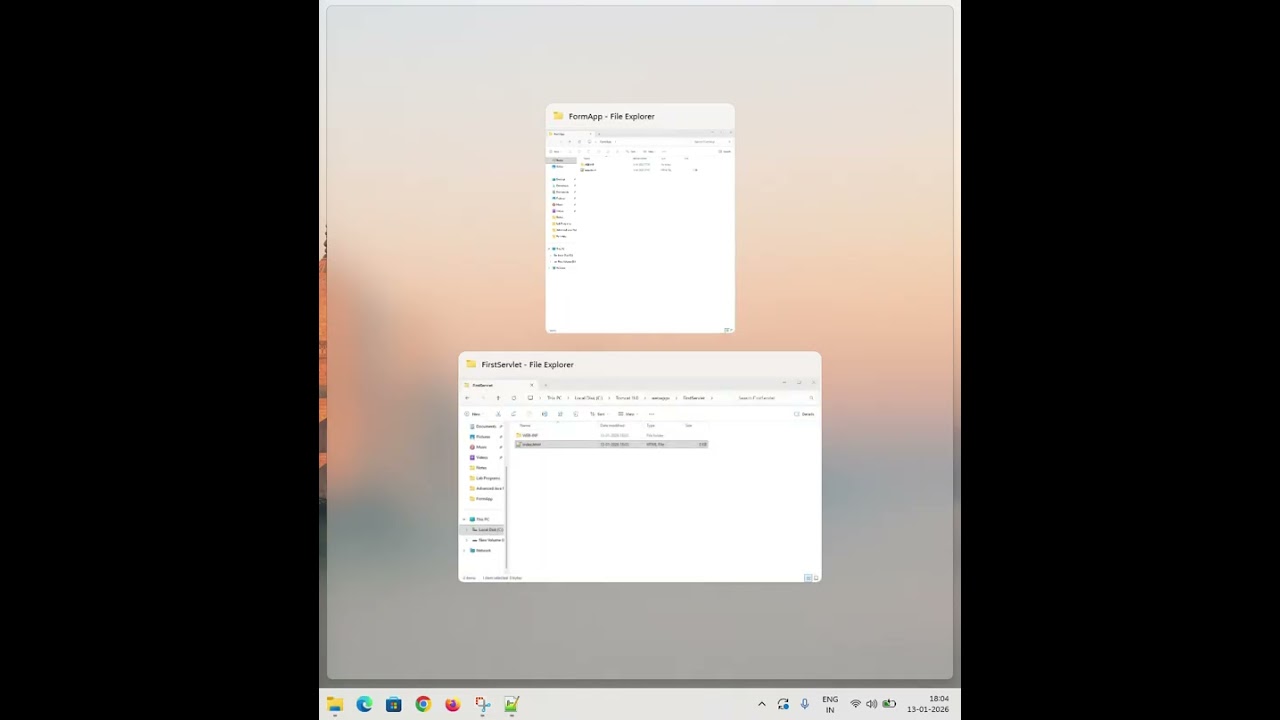Open Microsoft Store taskbar icon
The image size is (1280, 720).
(394, 704)
